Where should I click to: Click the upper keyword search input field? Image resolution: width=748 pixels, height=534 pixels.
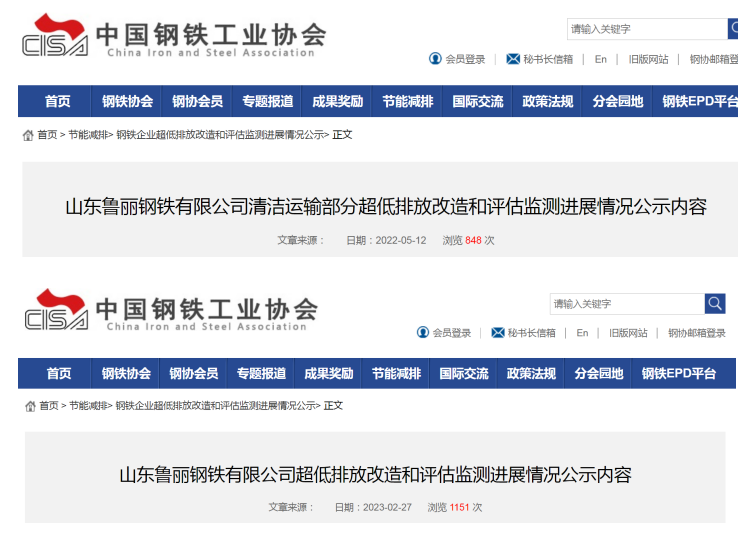647,29
